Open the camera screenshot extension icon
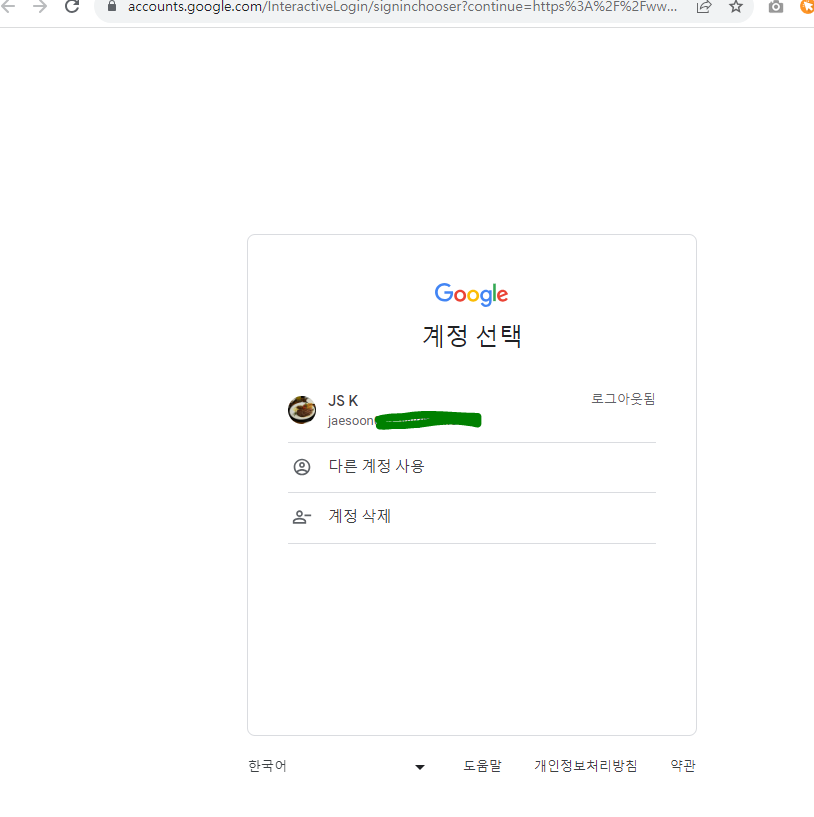The image size is (814, 817). click(775, 7)
